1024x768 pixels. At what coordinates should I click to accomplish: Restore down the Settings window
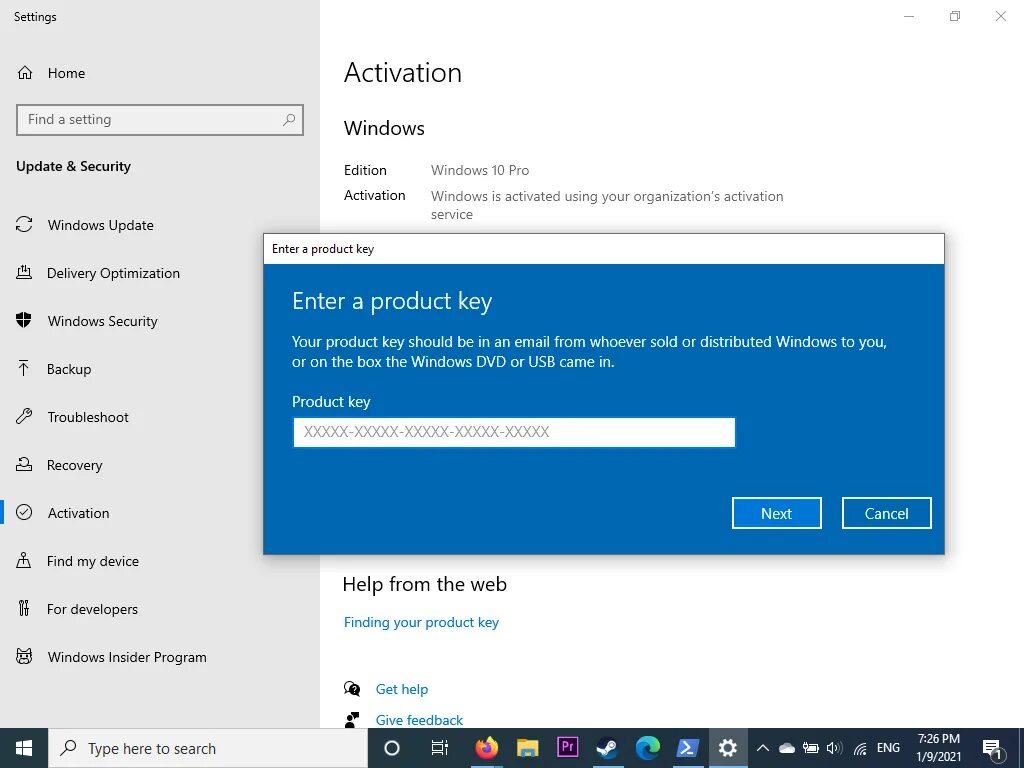955,16
